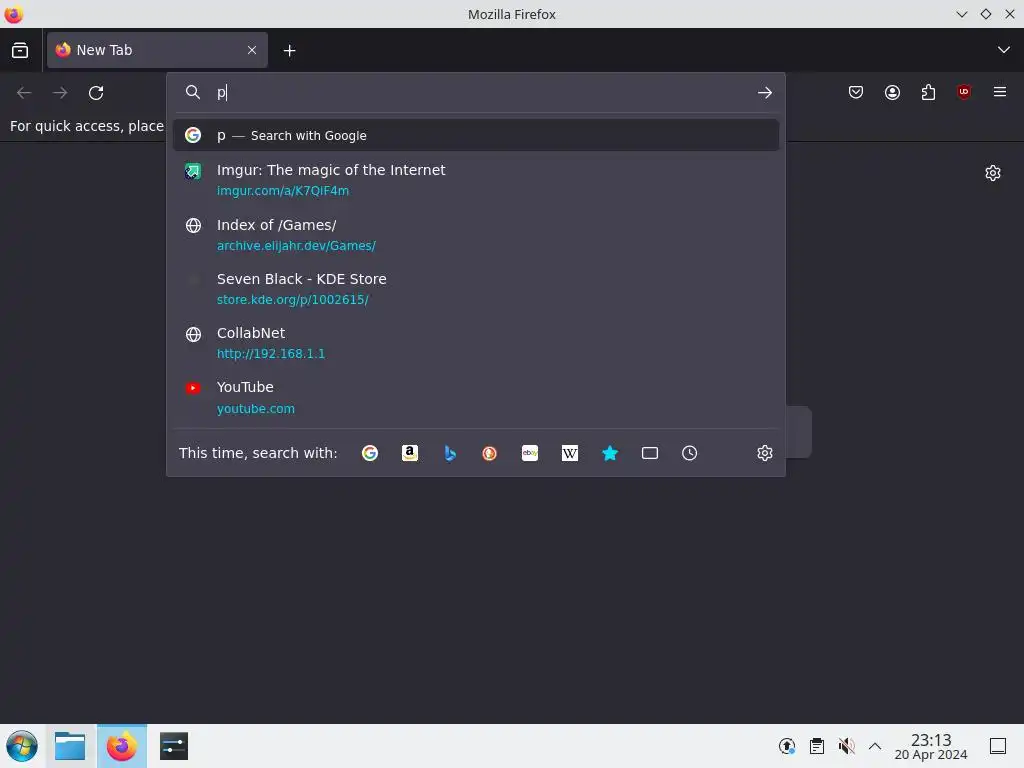
Task: Open the Imgur: The magic of the Internet suggestion
Action: [x=475, y=180]
